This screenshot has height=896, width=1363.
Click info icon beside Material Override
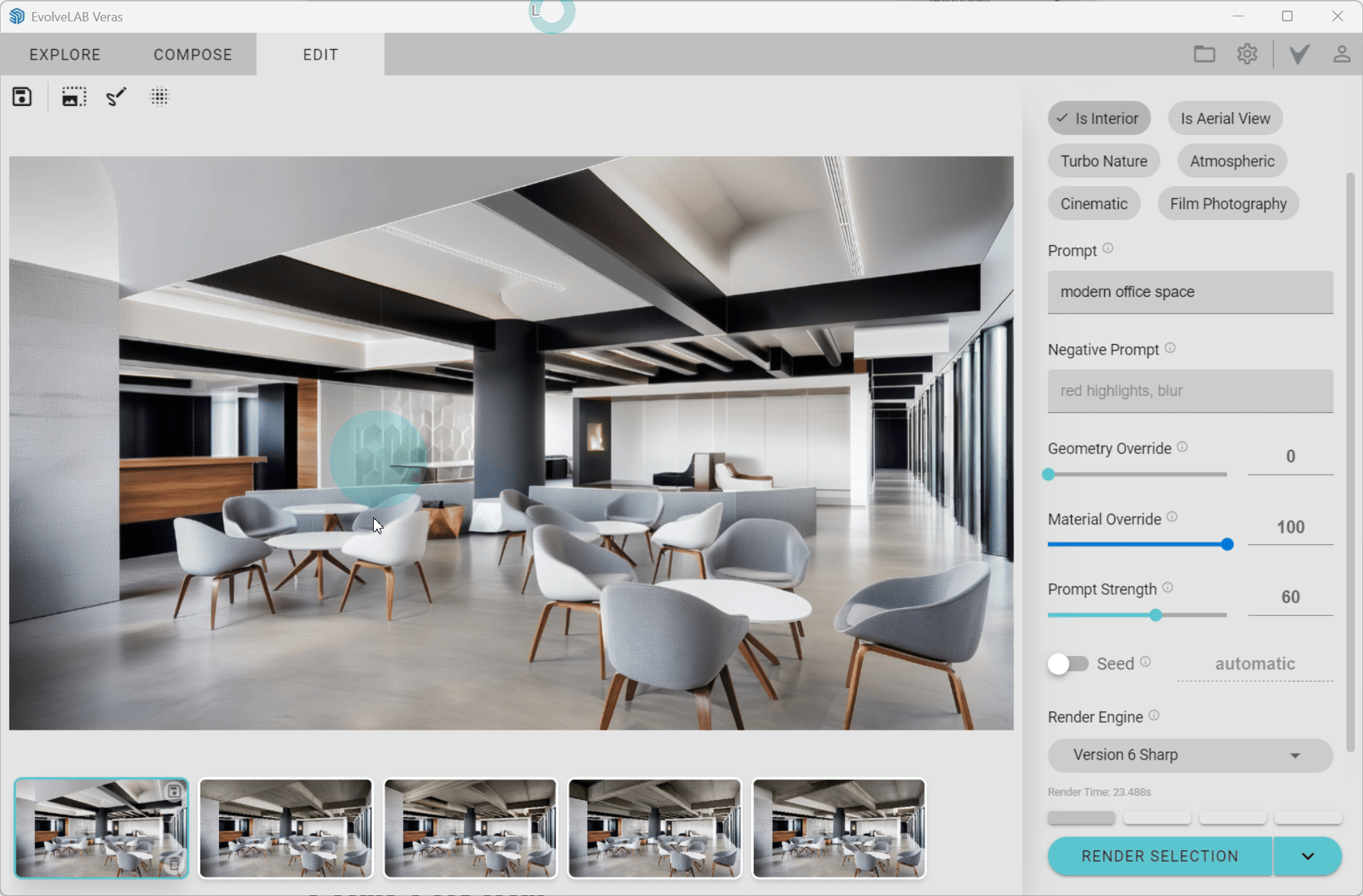1173,517
